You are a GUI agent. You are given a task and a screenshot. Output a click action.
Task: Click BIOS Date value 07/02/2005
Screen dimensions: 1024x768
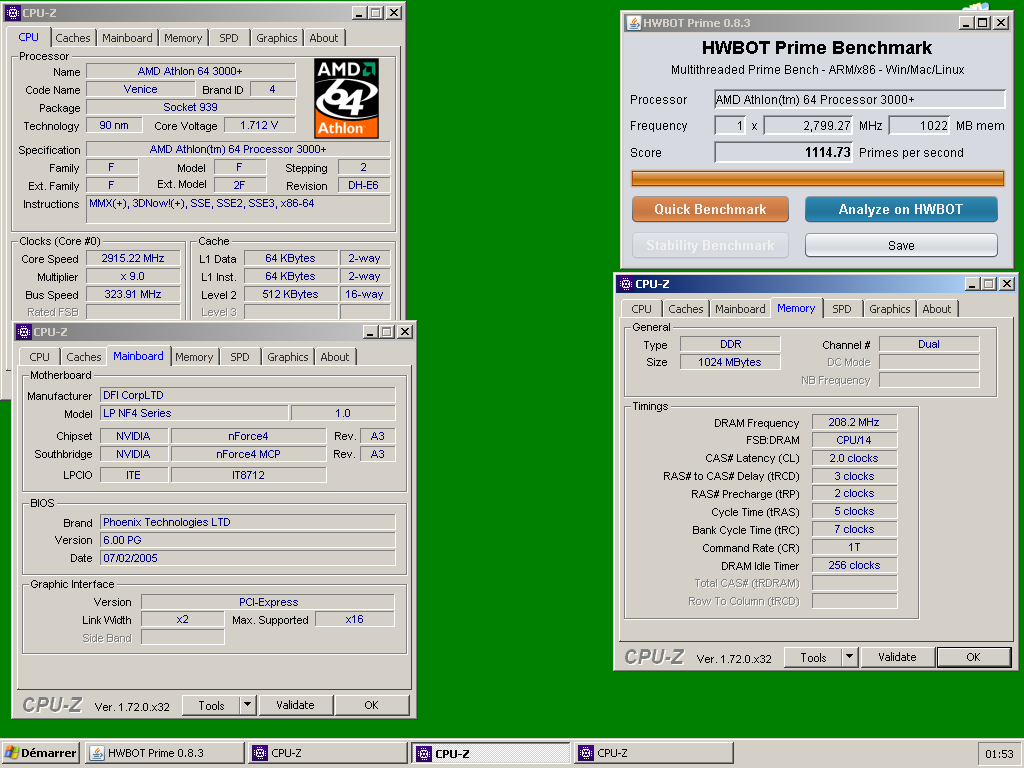pos(248,558)
